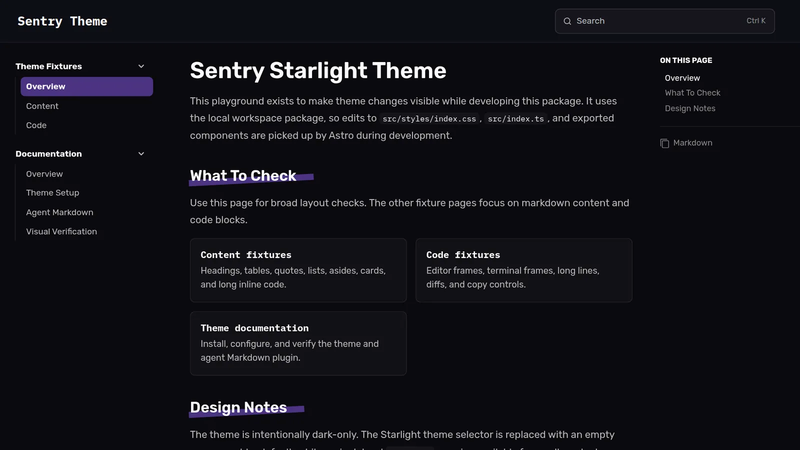This screenshot has width=800, height=450.
Task: Select the highlighted Overview sidebar item
Action: 87,86
